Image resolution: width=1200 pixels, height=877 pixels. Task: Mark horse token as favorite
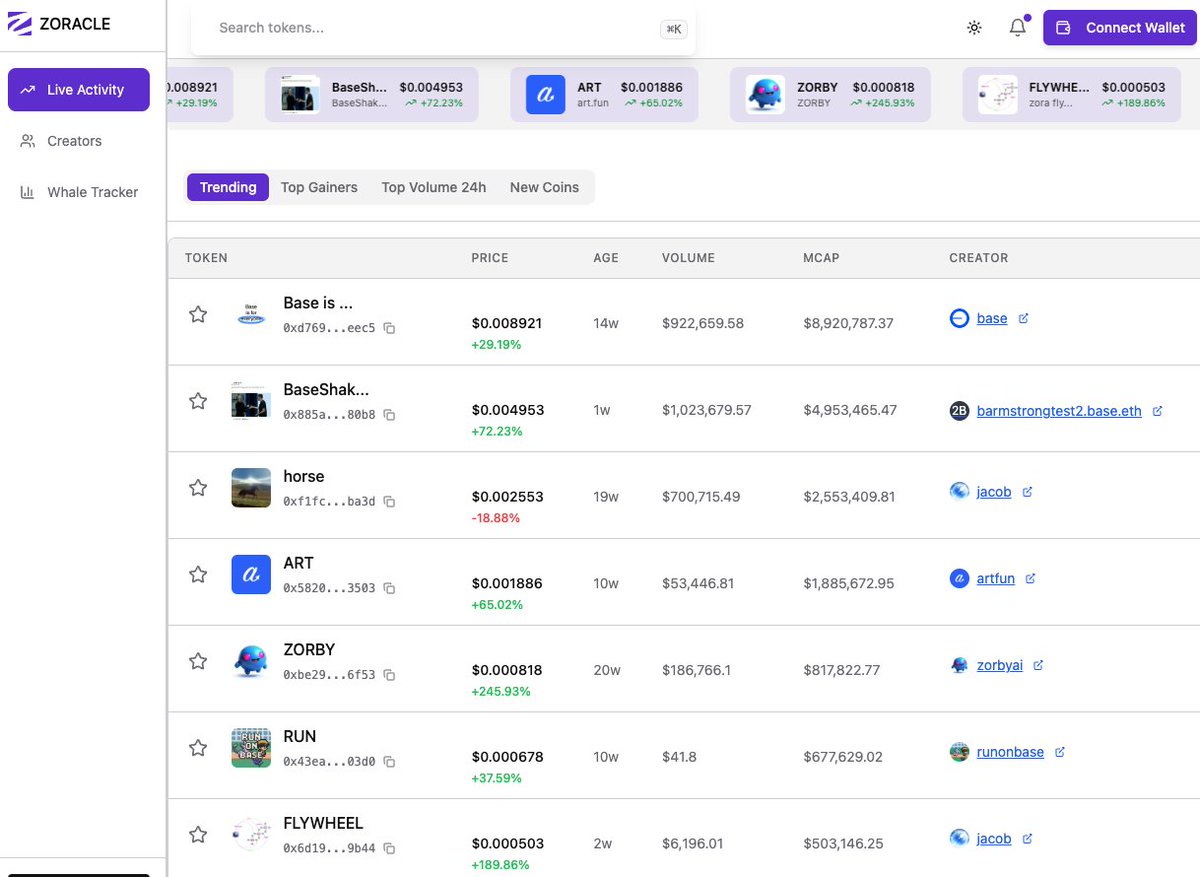pyautogui.click(x=198, y=488)
